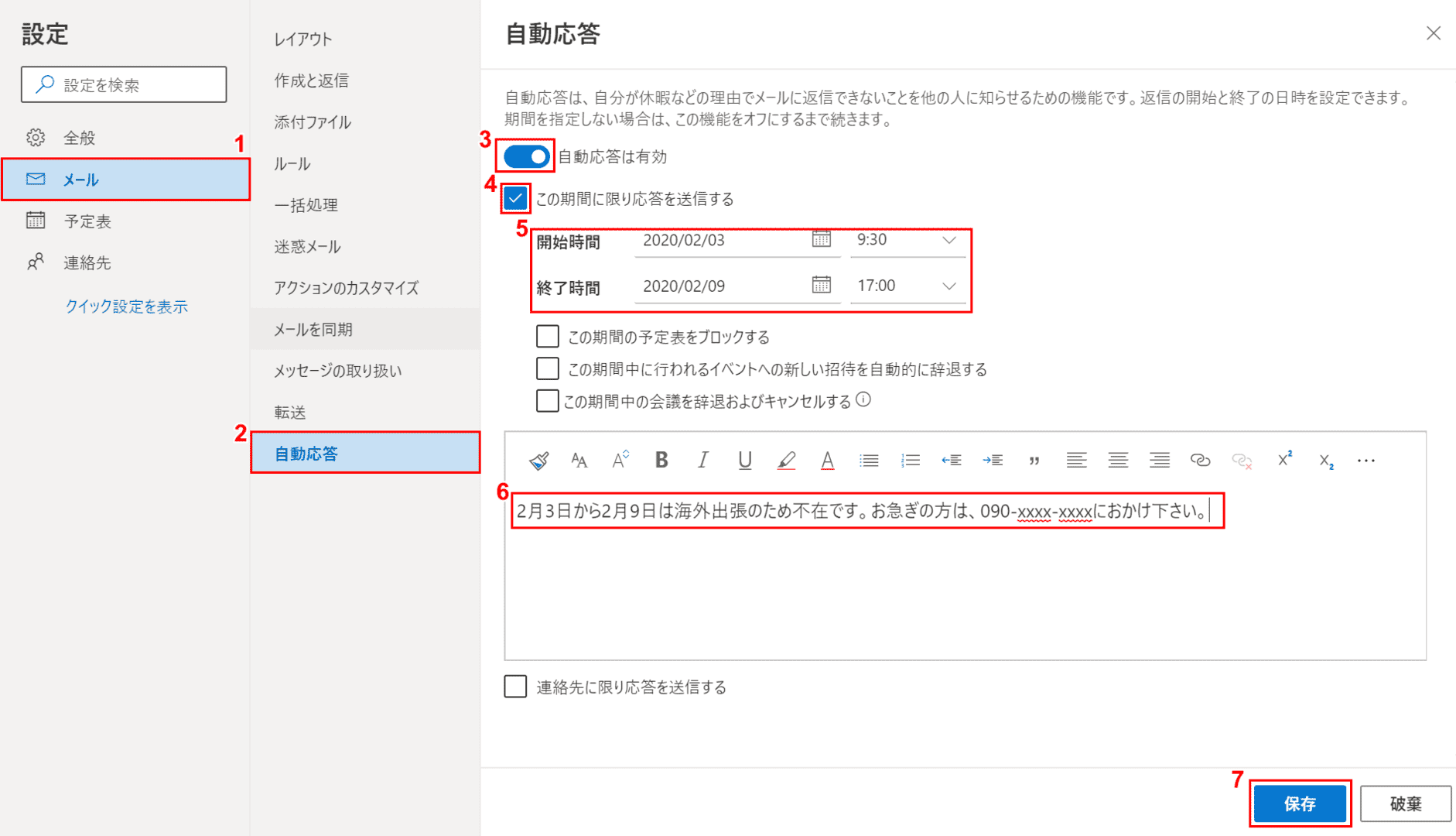
Task: Align text right
Action: pyautogui.click(x=1159, y=461)
